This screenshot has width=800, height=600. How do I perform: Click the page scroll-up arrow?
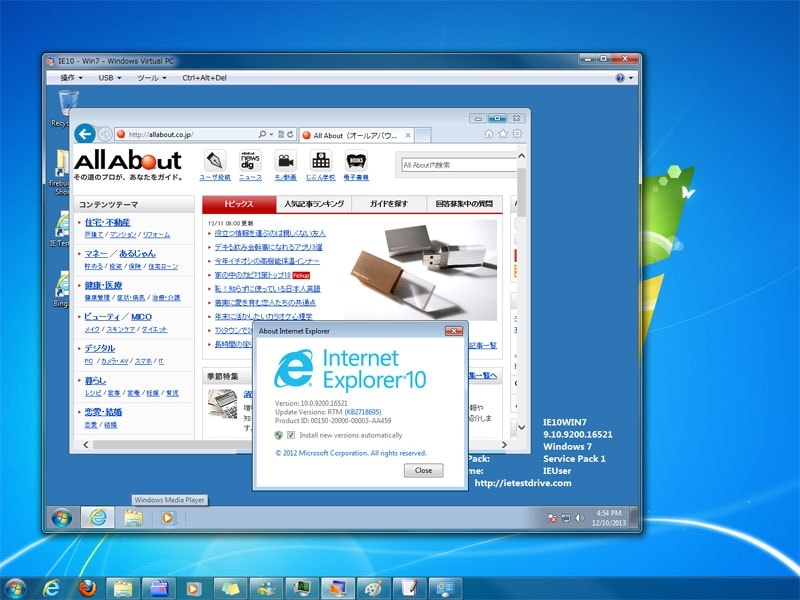(x=521, y=156)
